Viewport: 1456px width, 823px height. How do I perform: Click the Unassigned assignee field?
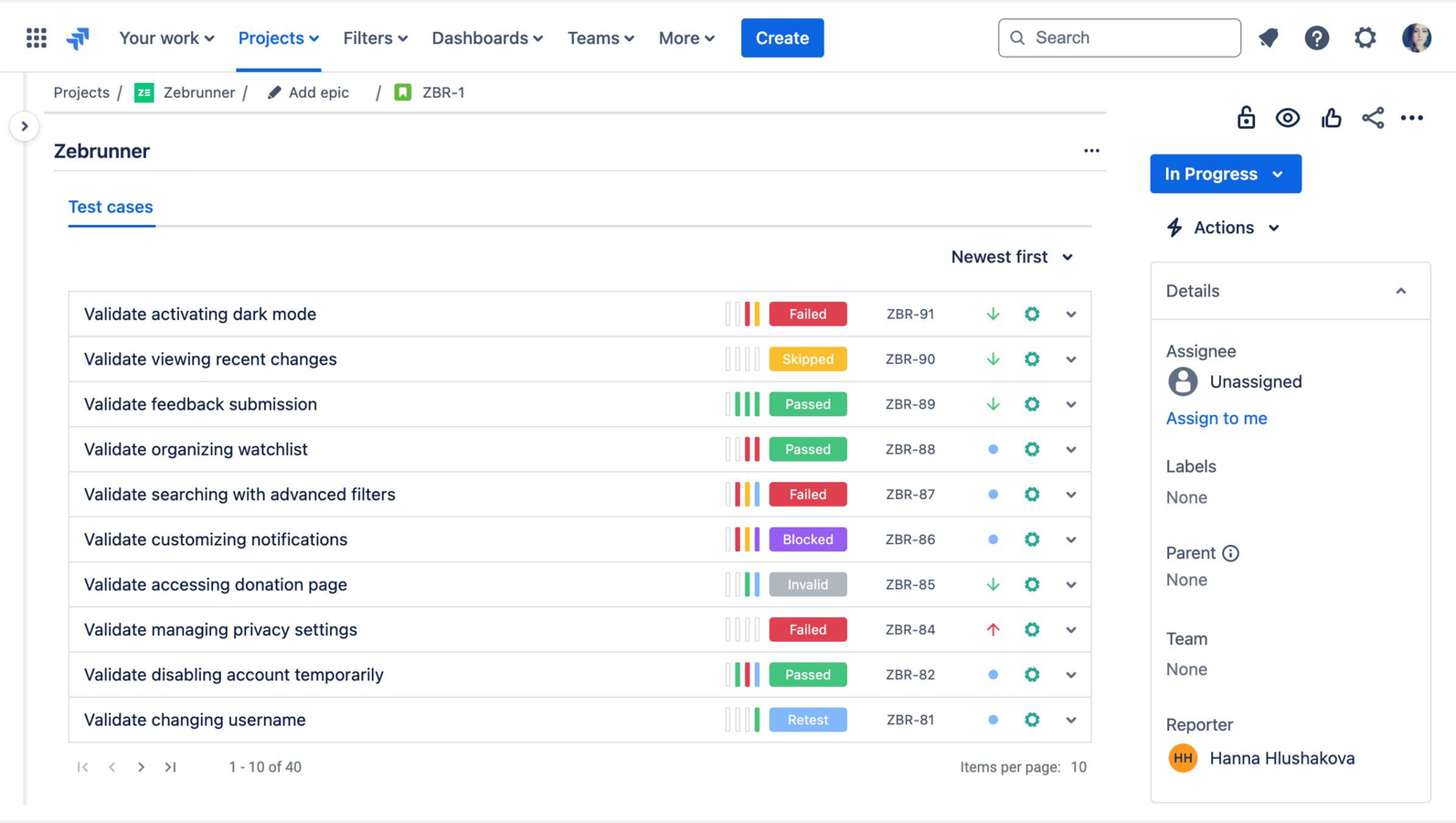click(x=1235, y=381)
